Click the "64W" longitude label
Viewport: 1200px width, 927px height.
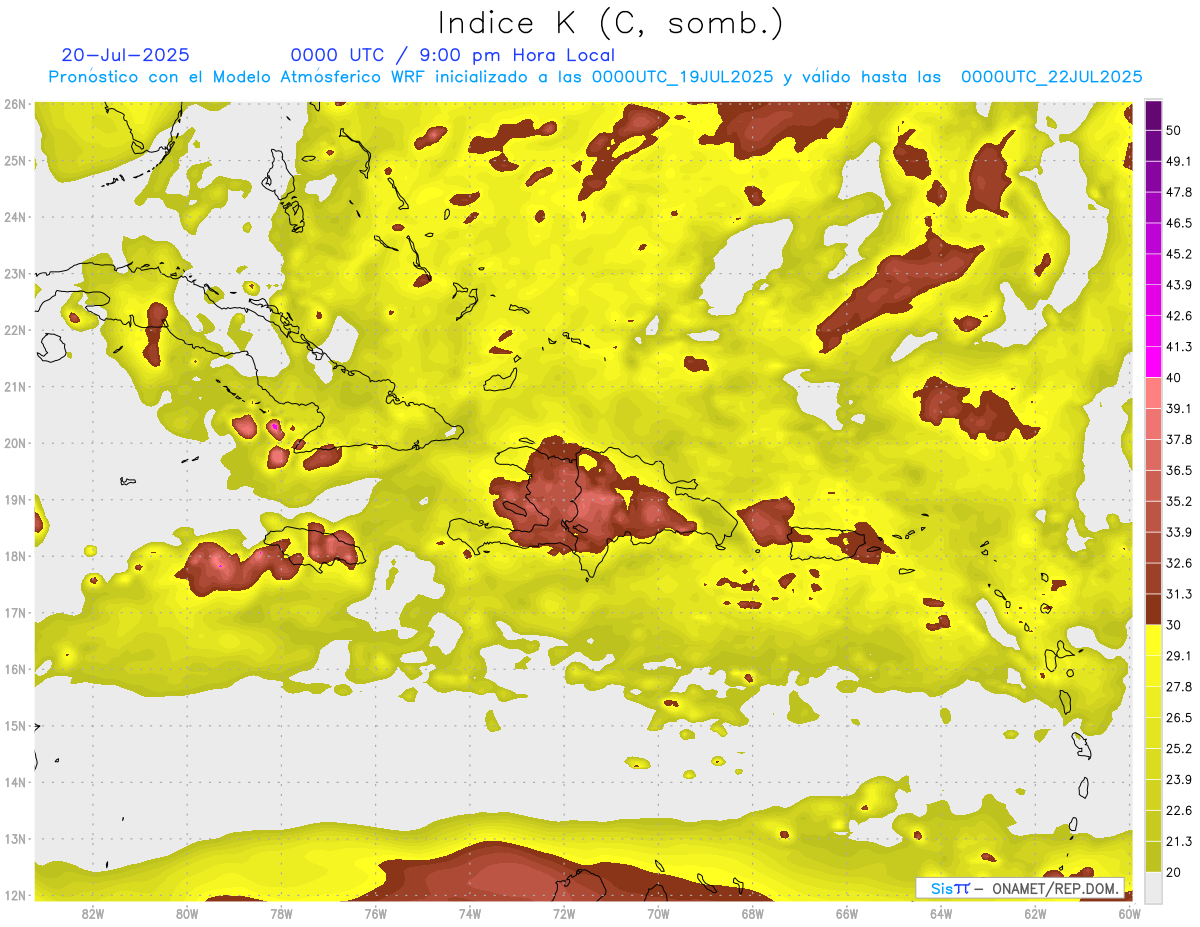coord(940,914)
